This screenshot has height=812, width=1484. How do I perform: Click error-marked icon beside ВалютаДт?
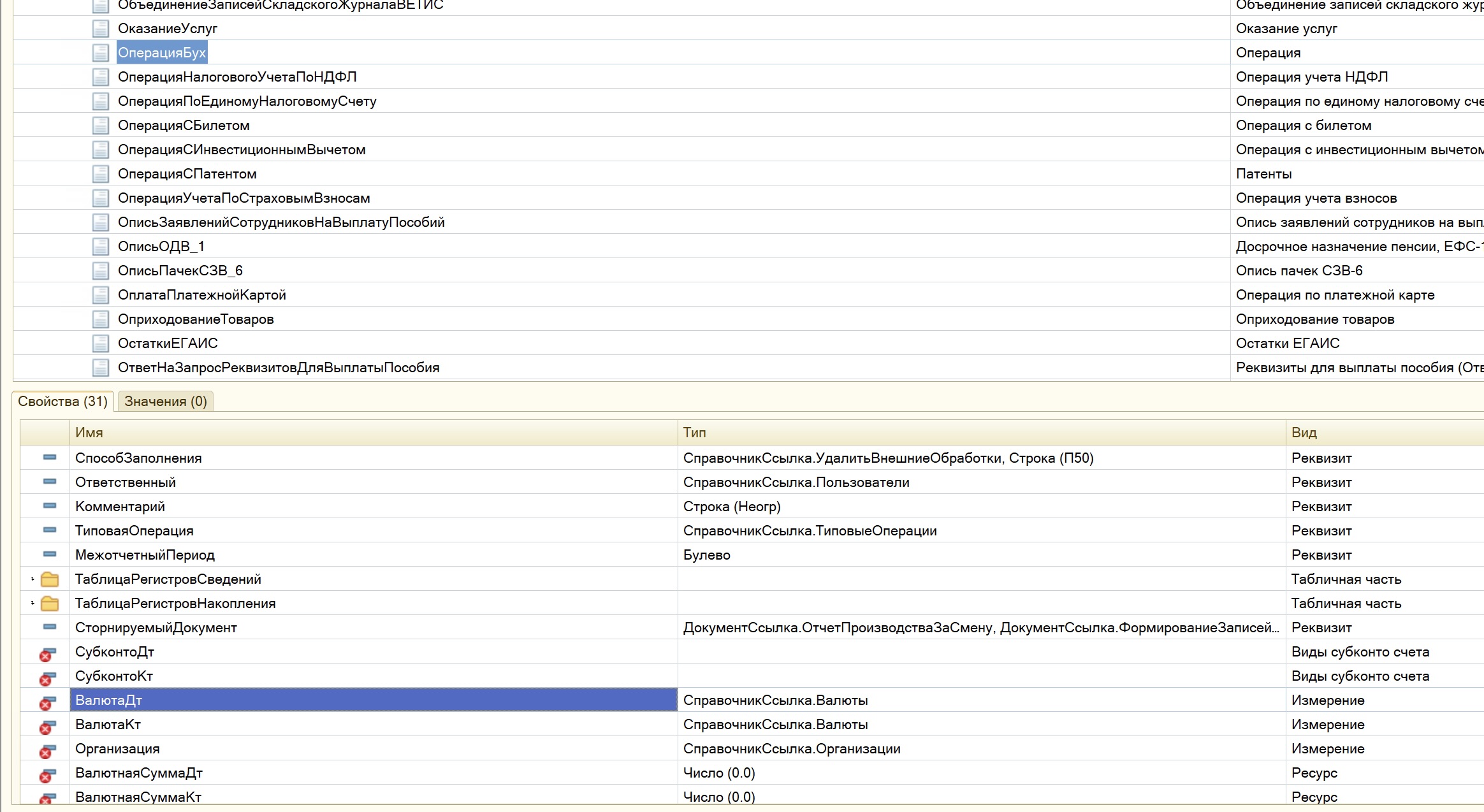point(48,702)
